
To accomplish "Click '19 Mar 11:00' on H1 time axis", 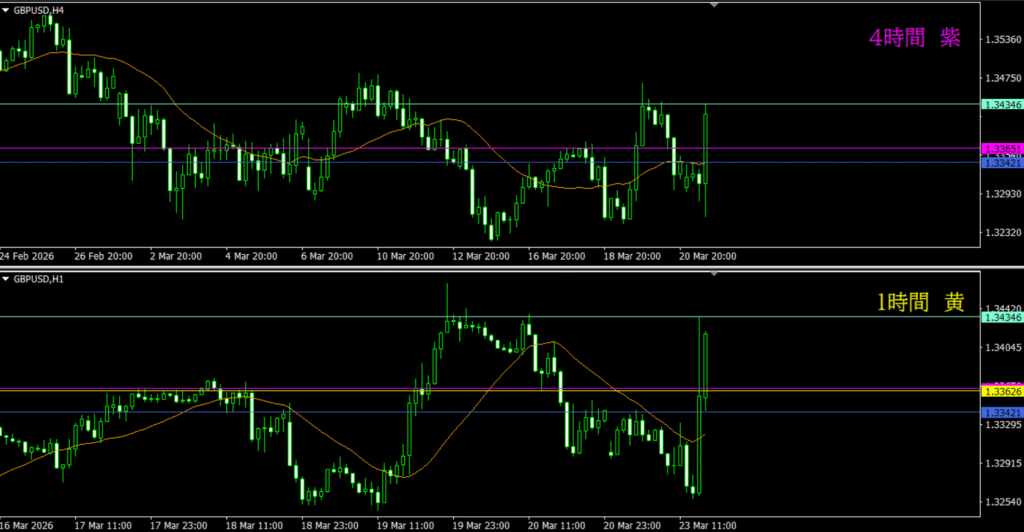I will [405, 523].
